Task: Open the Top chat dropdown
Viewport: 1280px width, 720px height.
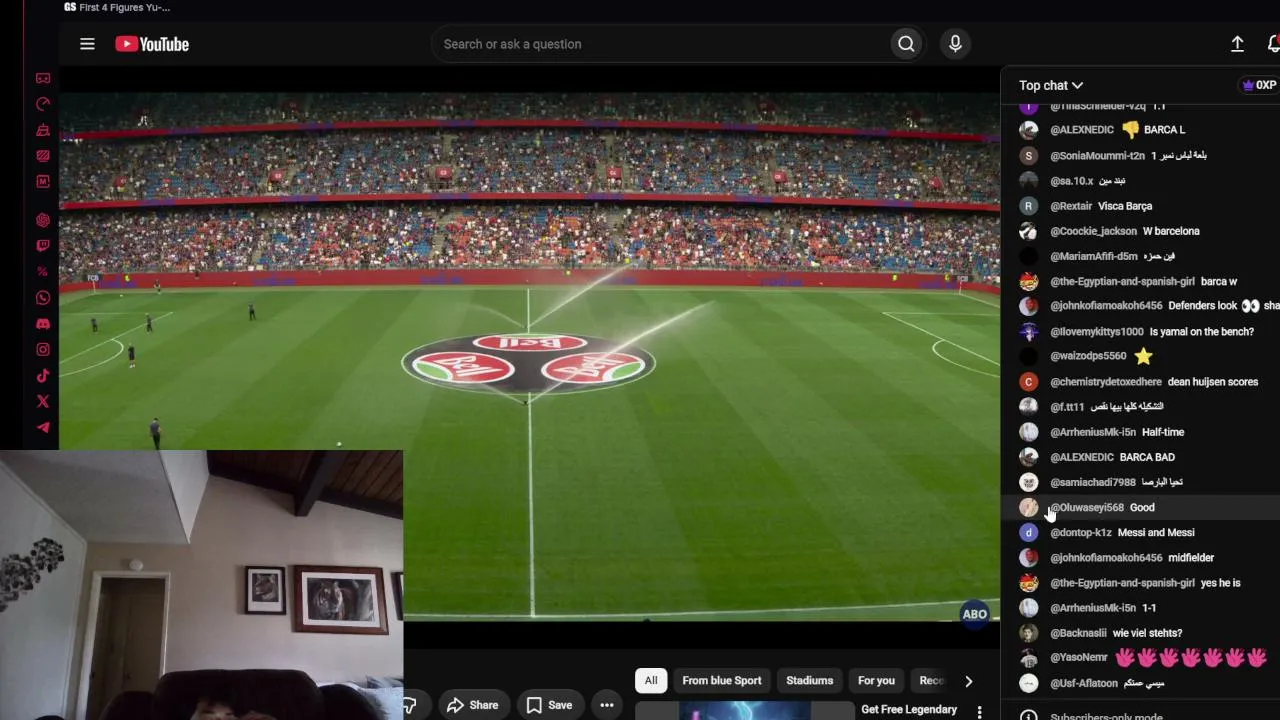Action: [1051, 86]
